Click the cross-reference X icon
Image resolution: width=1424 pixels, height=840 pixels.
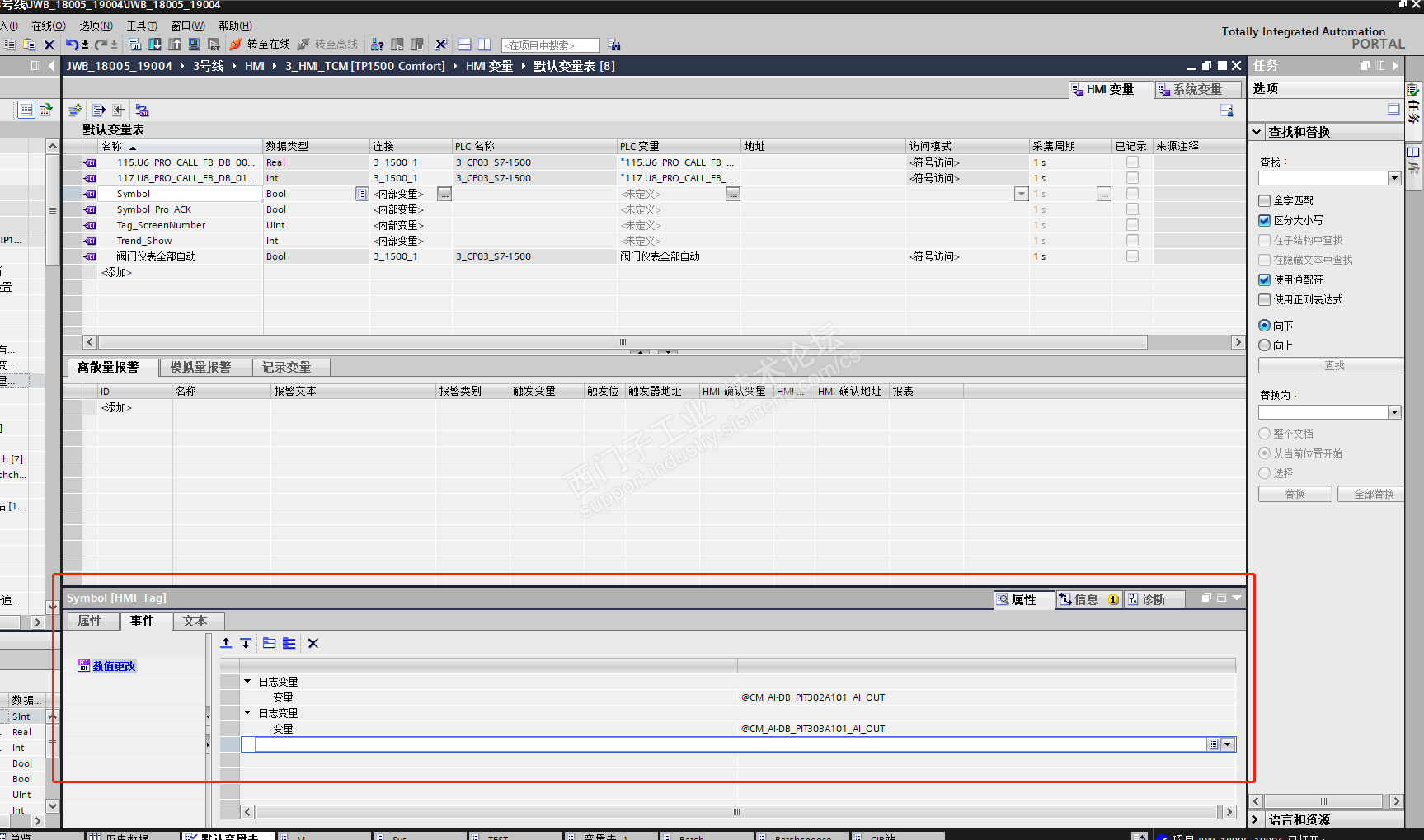[x=441, y=45]
